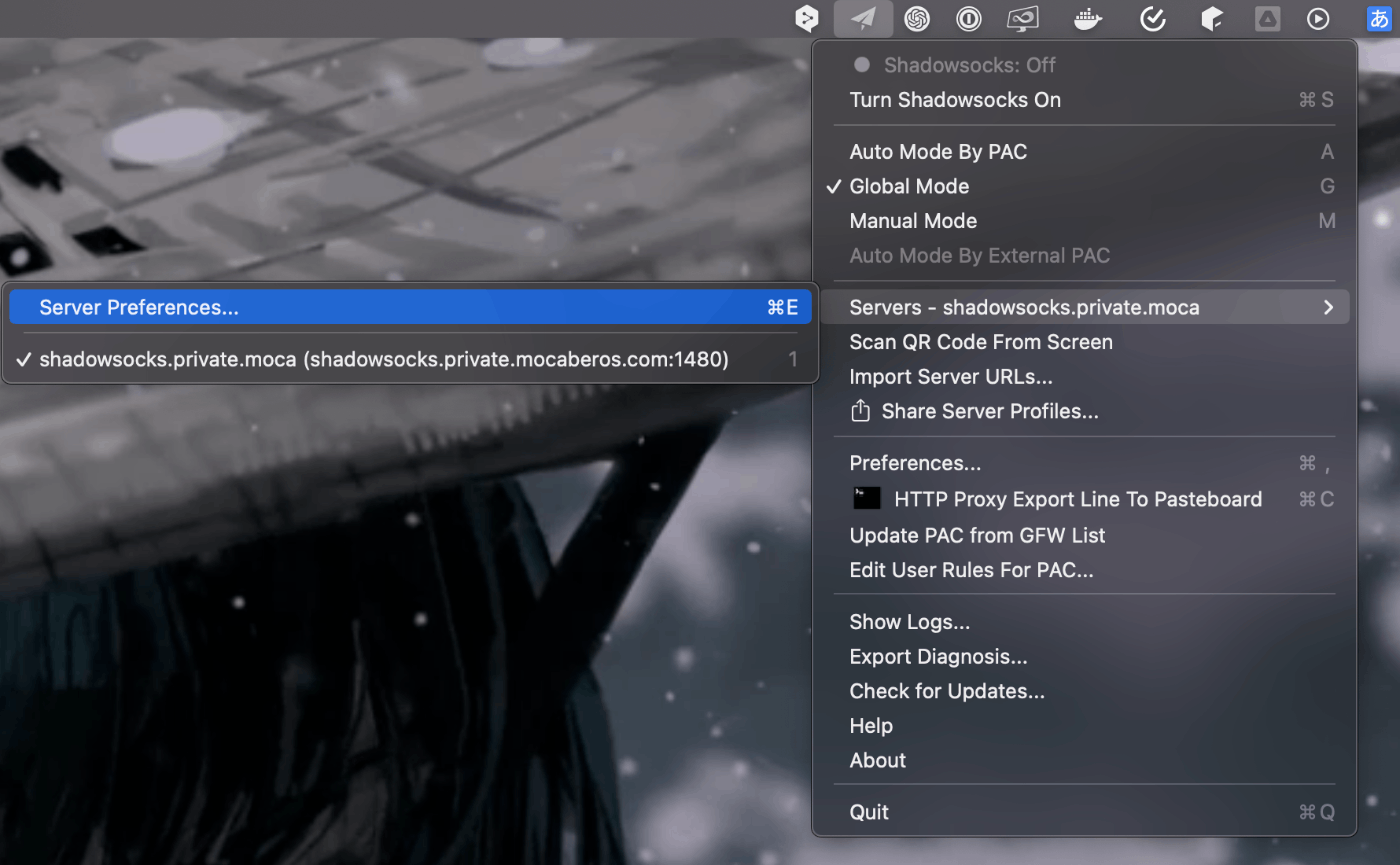The image size is (1400, 865).
Task: Click the terminal icon beside HTTP Proxy Export
Action: (x=866, y=499)
